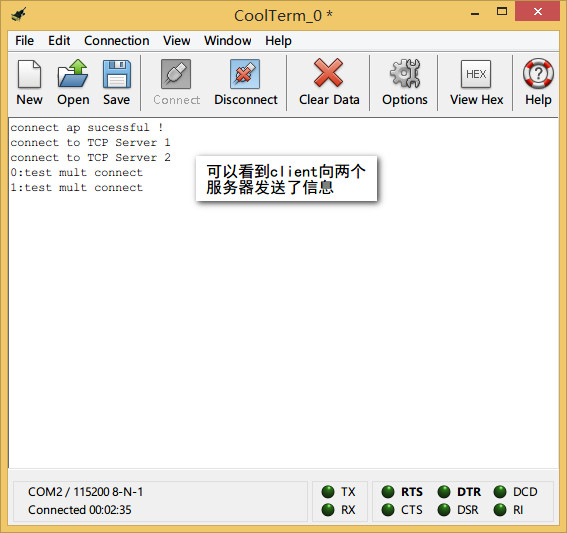Open the Window menu

click(x=228, y=40)
